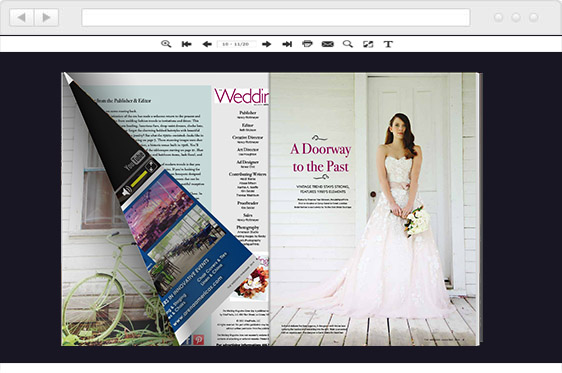
Task: Click the browser forward arrow button
Action: (x=46, y=17)
